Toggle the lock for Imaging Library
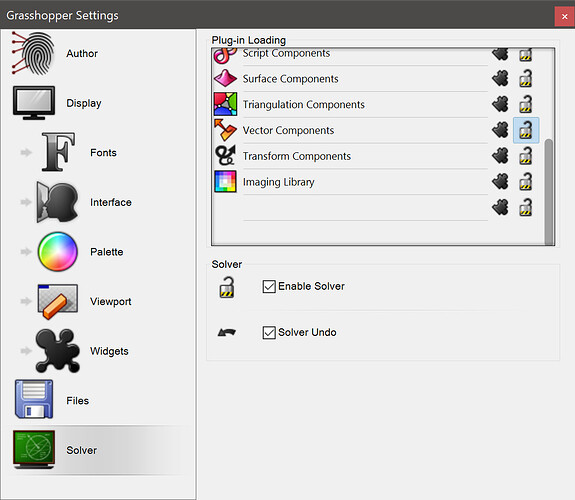575x500 pixels. click(525, 182)
